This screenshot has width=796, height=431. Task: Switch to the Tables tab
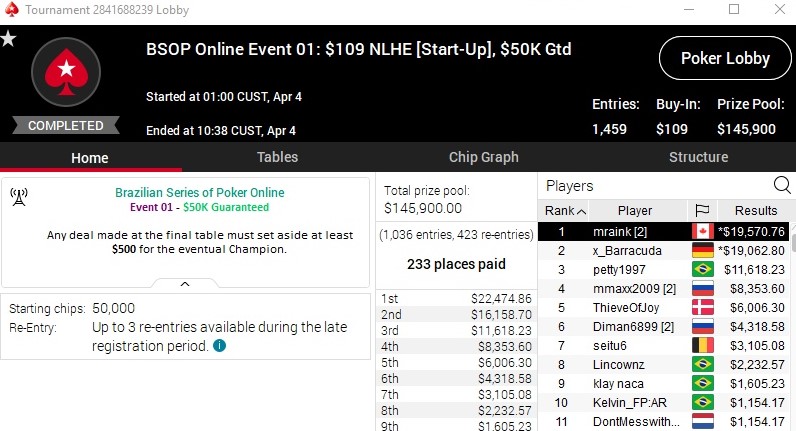[277, 157]
